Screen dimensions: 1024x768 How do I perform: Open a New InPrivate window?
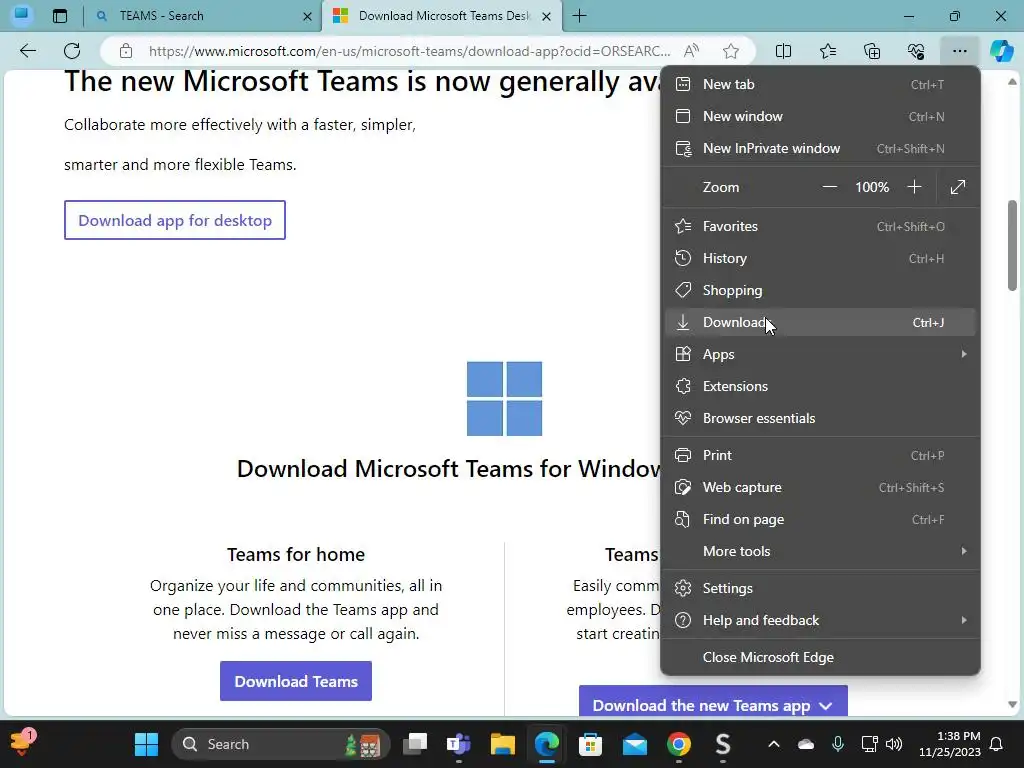(x=820, y=148)
